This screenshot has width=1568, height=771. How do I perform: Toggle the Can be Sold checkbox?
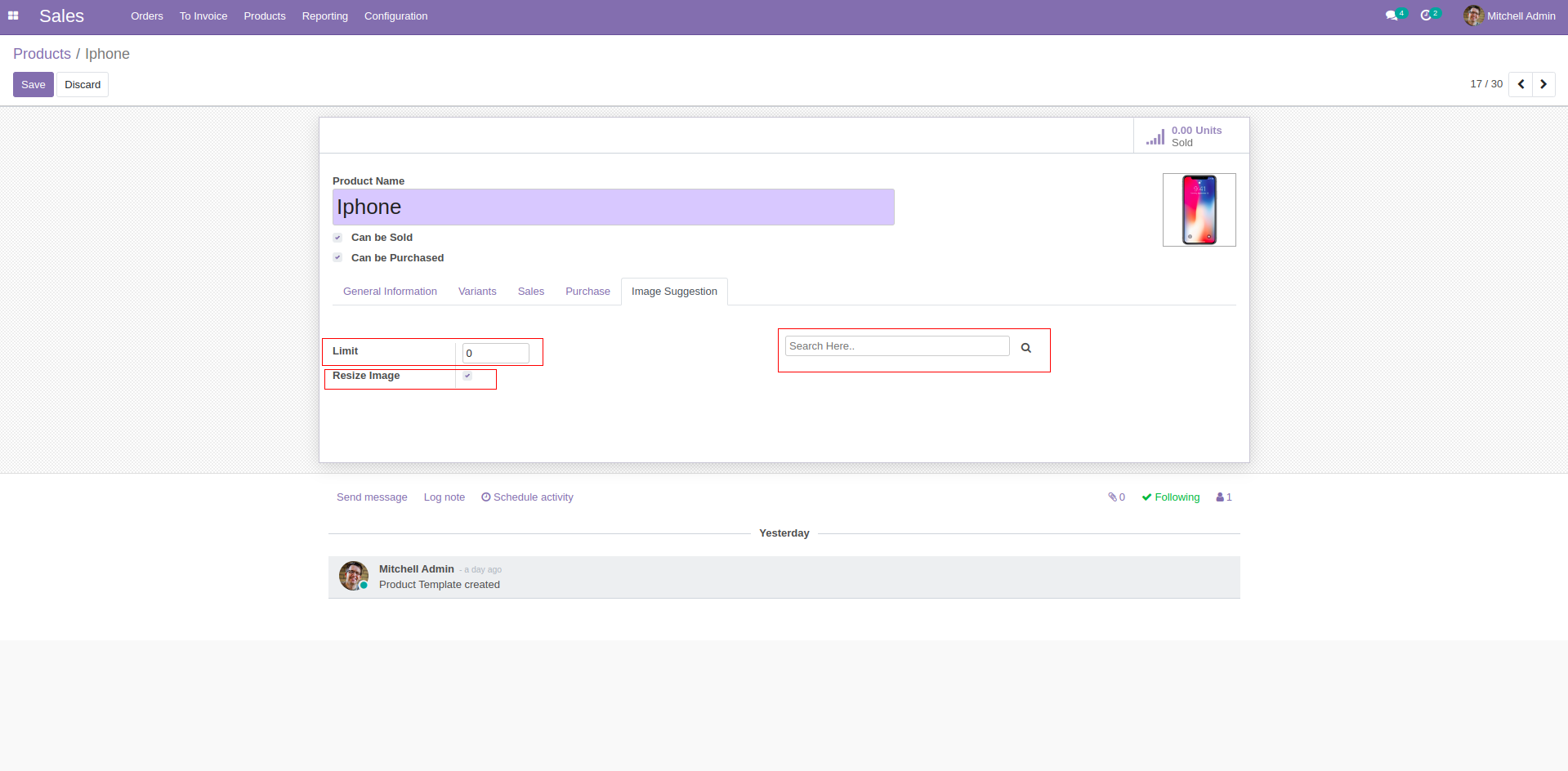tap(337, 238)
